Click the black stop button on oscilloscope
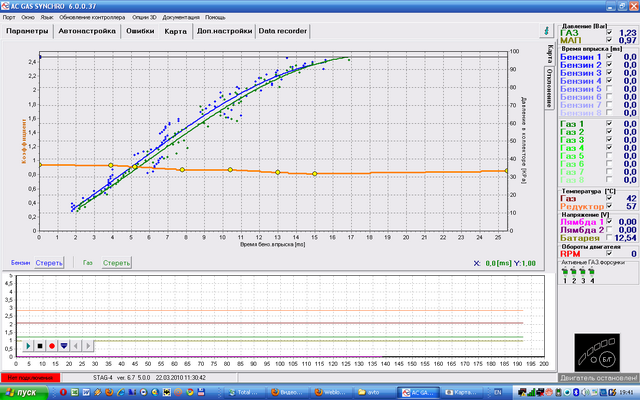Viewport: 640px width, 400px height. point(40,345)
